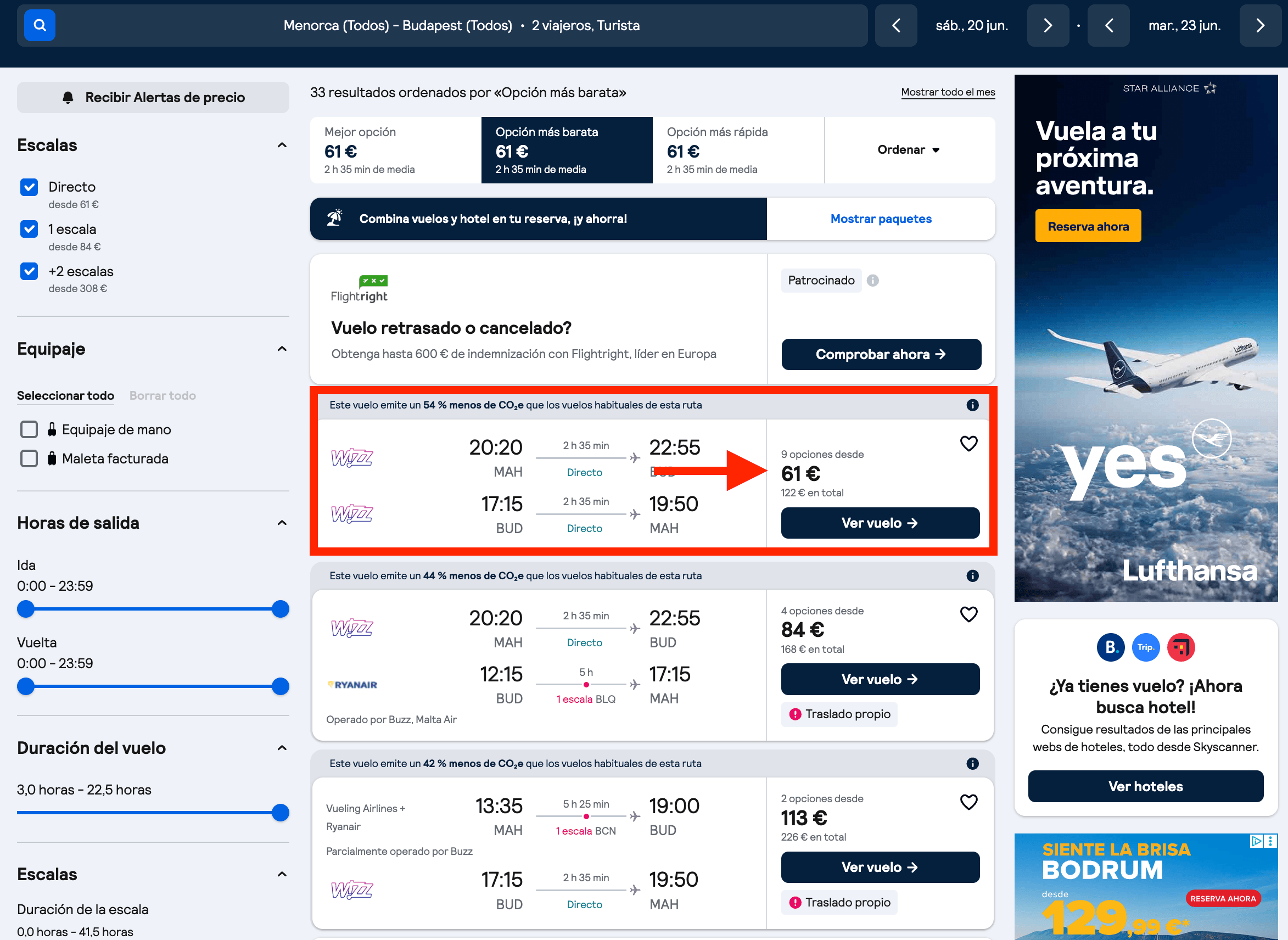Image resolution: width=1288 pixels, height=940 pixels.
Task: Save the 113 € flight with heart icon
Action: click(968, 802)
